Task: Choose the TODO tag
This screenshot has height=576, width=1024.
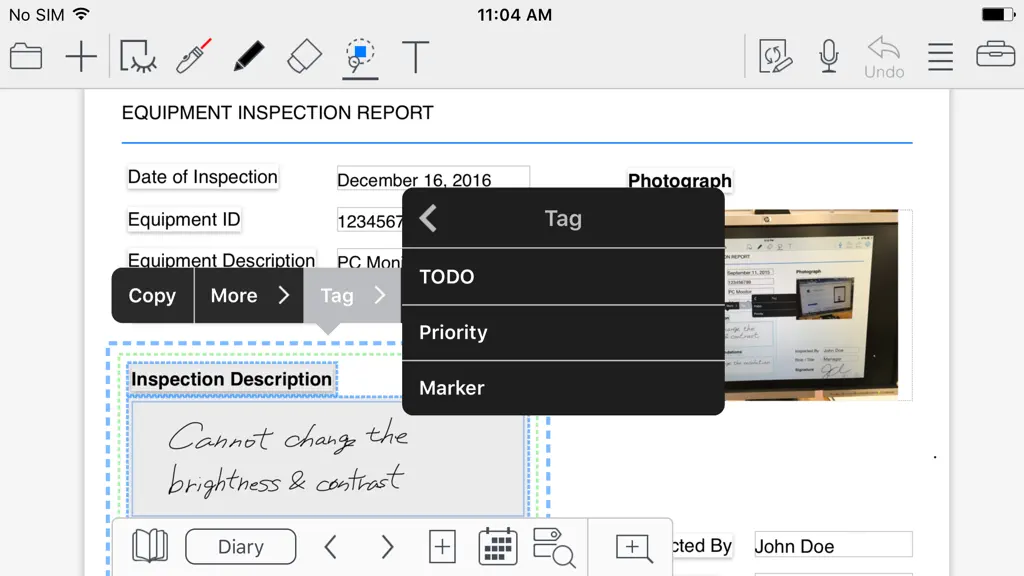Action: [x=563, y=277]
